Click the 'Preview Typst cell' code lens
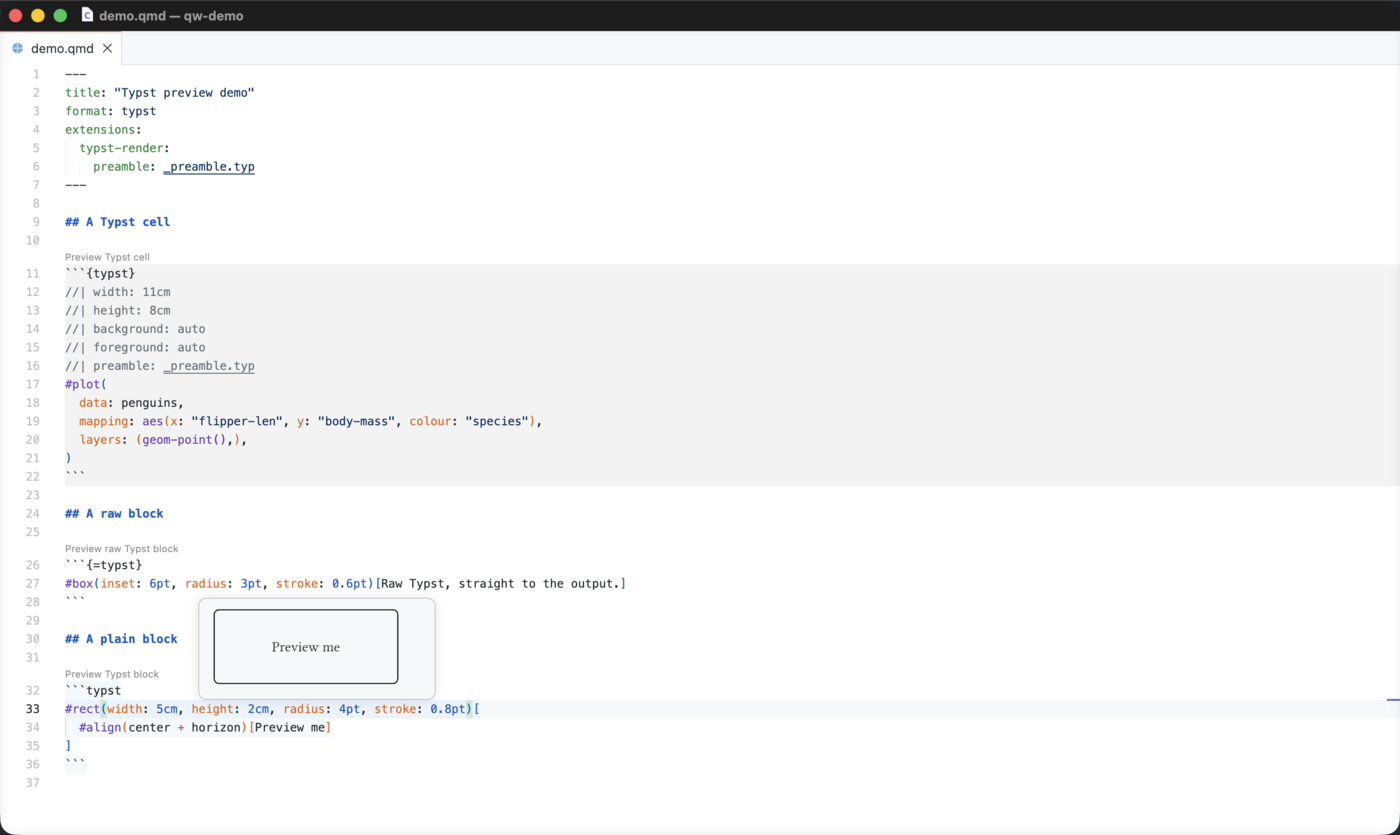The image size is (1400, 835). pos(107,257)
